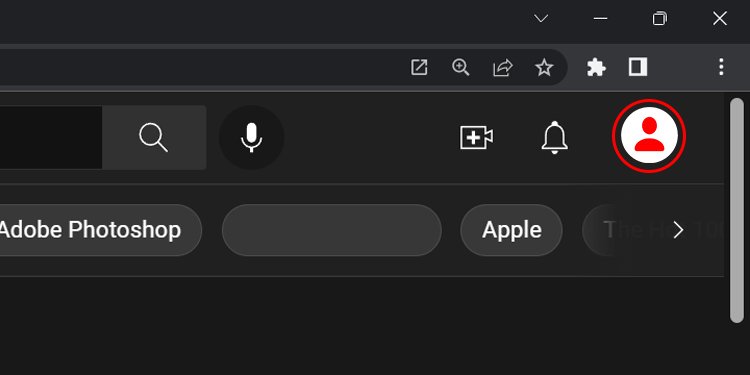The height and width of the screenshot is (375, 750).
Task: Click the open-in-app icon in address bar
Action: click(419, 67)
